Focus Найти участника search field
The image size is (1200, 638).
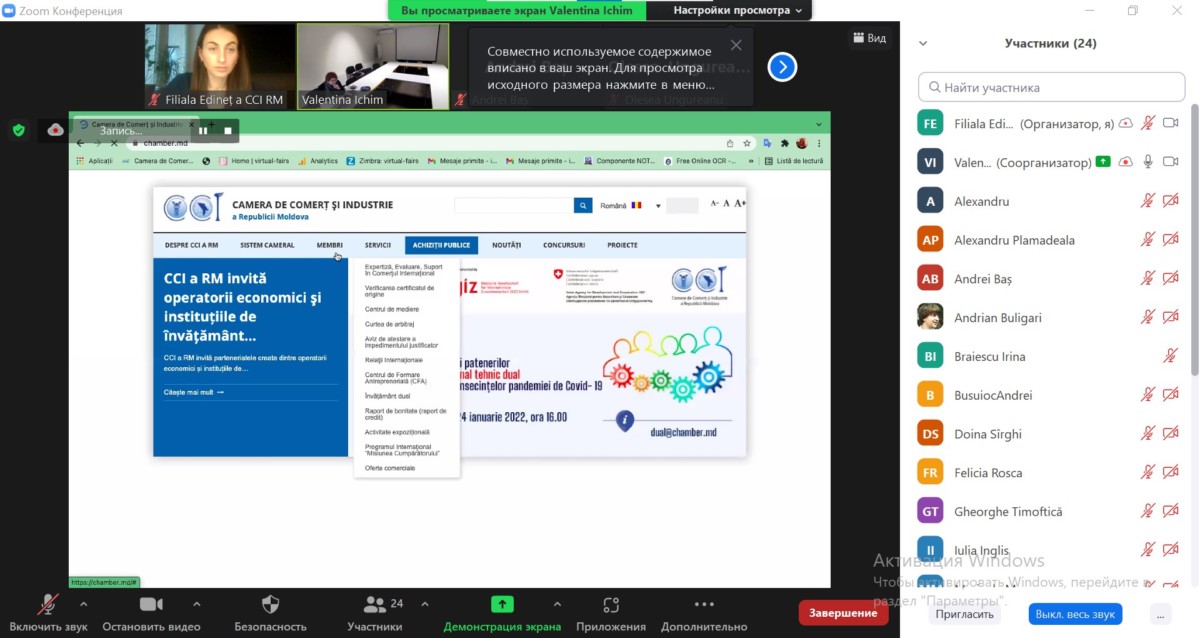coord(1052,87)
